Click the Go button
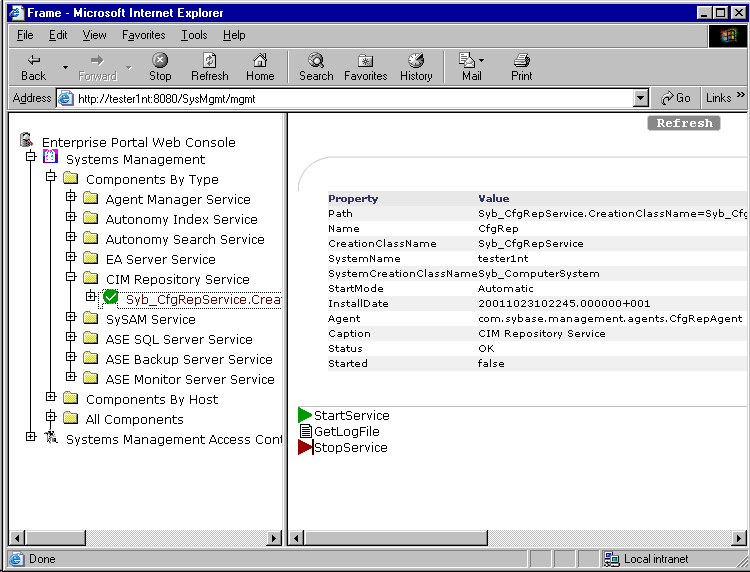Image resolution: width=750 pixels, height=572 pixels. tap(675, 98)
